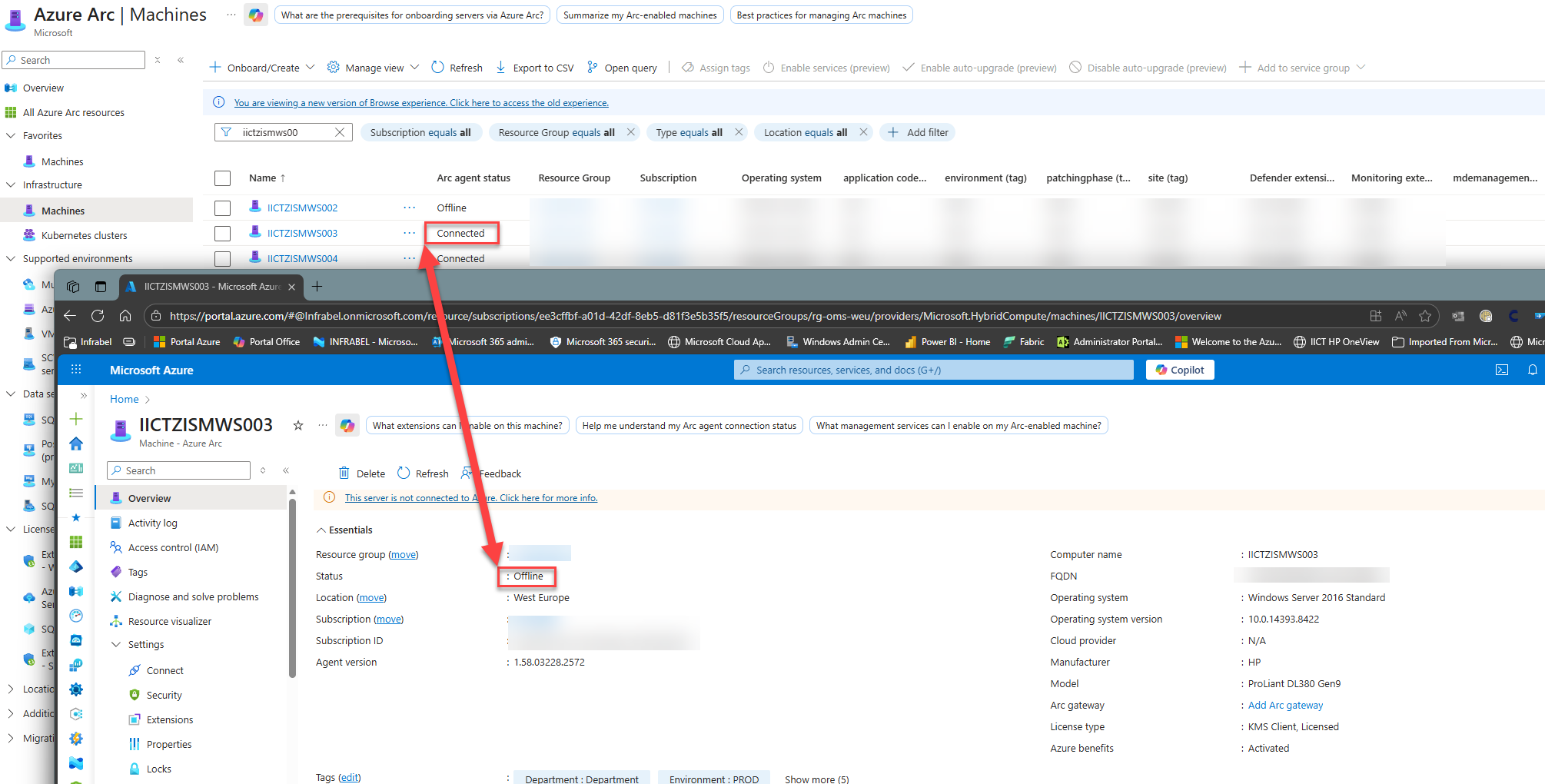Check the box for row IICTZISMWS003
The height and width of the screenshot is (784, 1545).
click(223, 234)
